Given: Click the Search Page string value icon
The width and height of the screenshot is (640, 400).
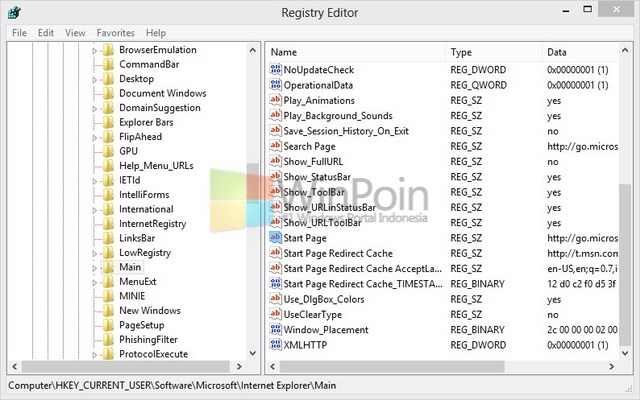Looking at the screenshot, I should coord(276,146).
